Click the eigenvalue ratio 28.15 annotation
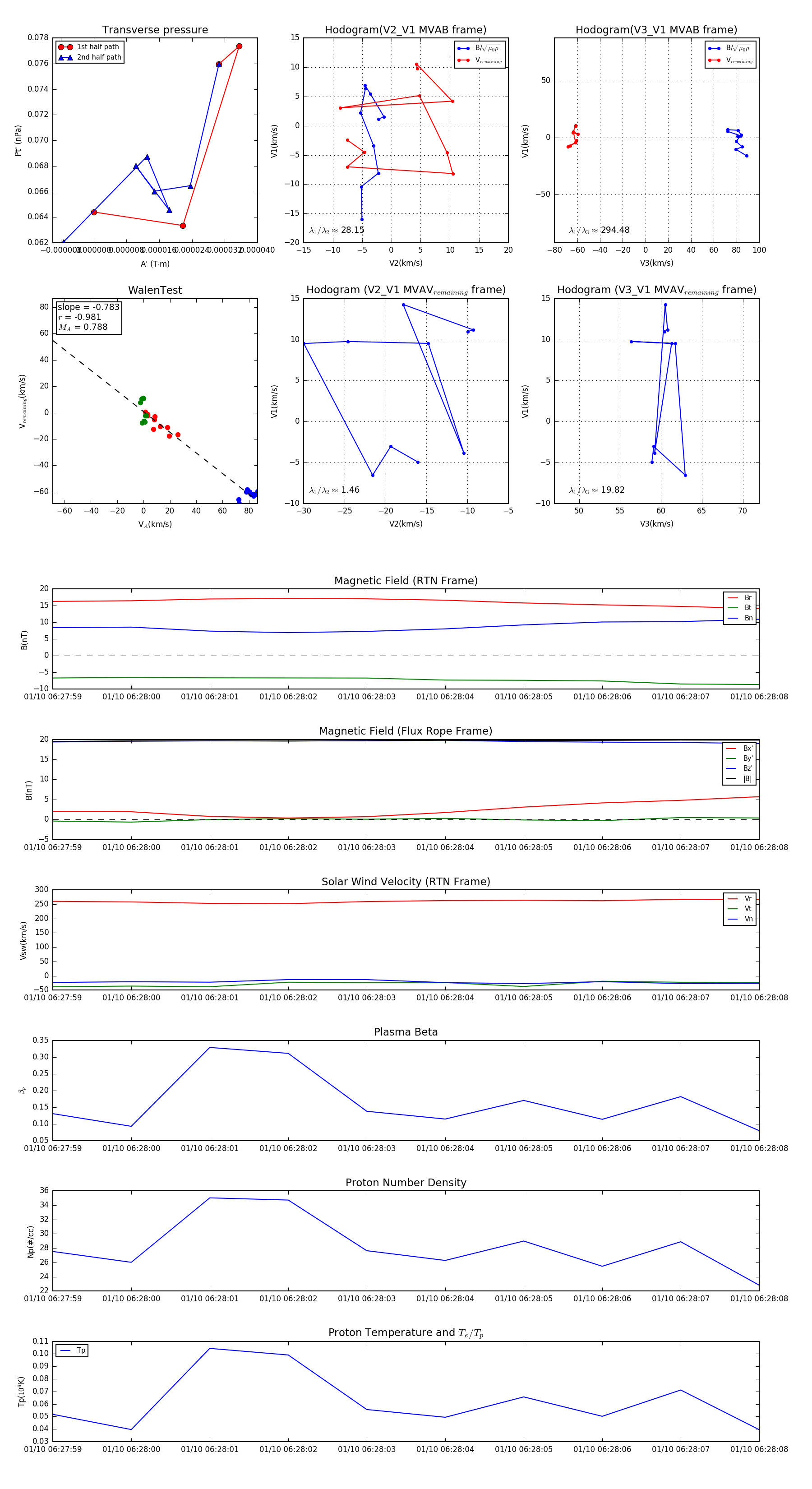The image size is (812, 1489). 337,230
